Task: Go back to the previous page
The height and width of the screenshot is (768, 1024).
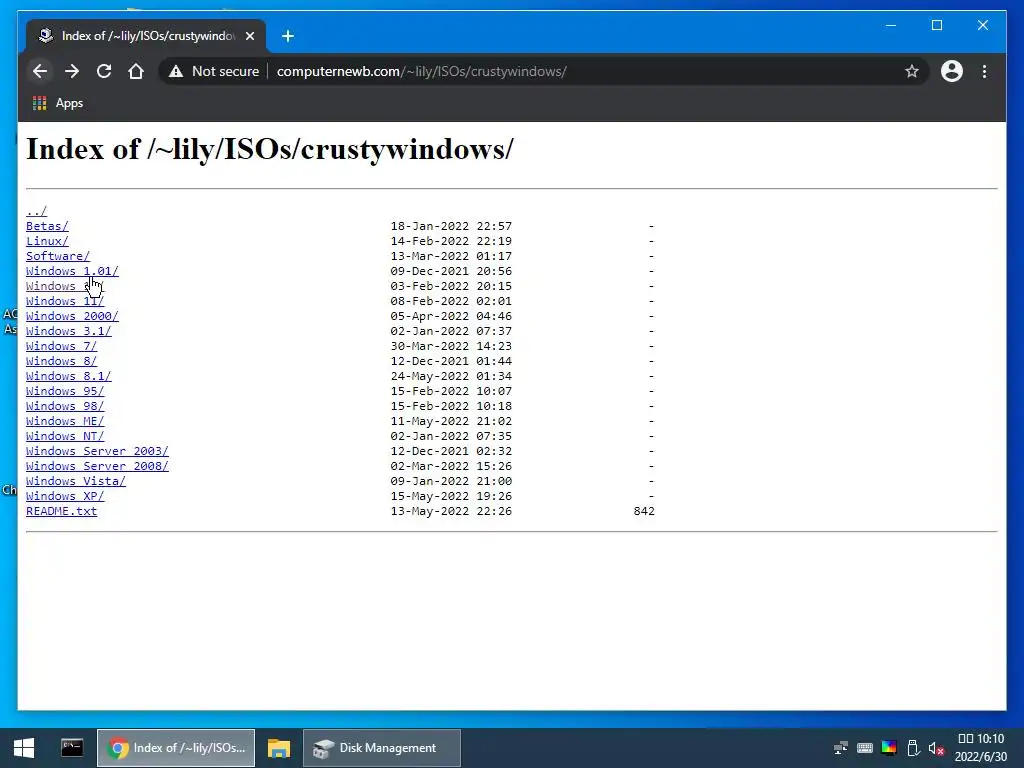Action: 40,71
